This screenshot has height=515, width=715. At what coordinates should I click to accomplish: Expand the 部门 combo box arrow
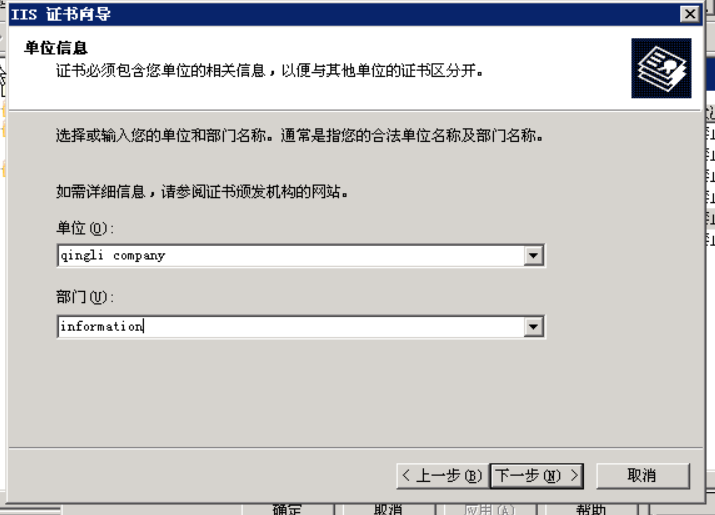(533, 327)
